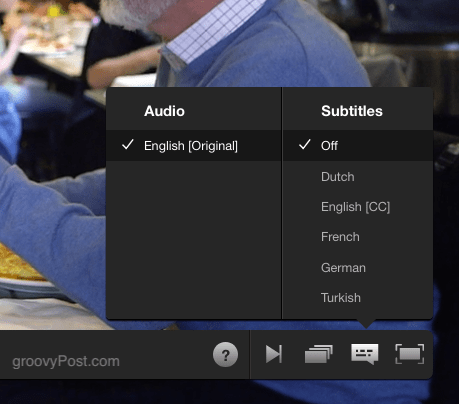Click the checkmark beside English [Original]
This screenshot has width=459, height=404.
click(x=128, y=145)
